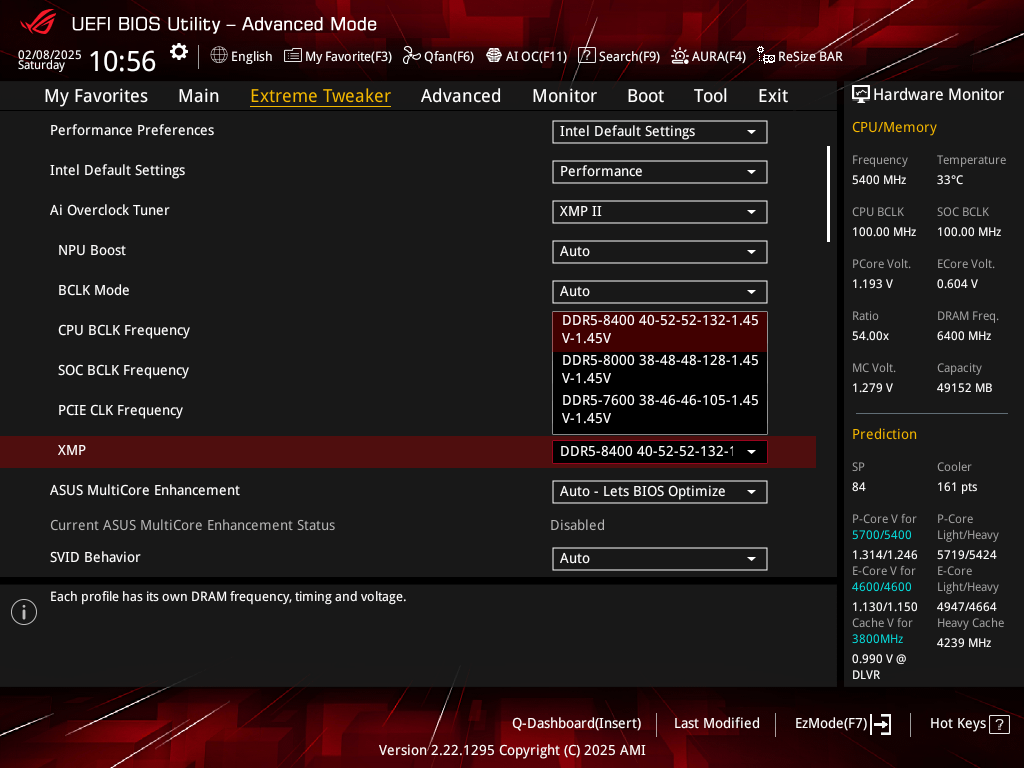Open the SVID Behavior dropdown
This screenshot has height=768, width=1024.
coord(659,558)
